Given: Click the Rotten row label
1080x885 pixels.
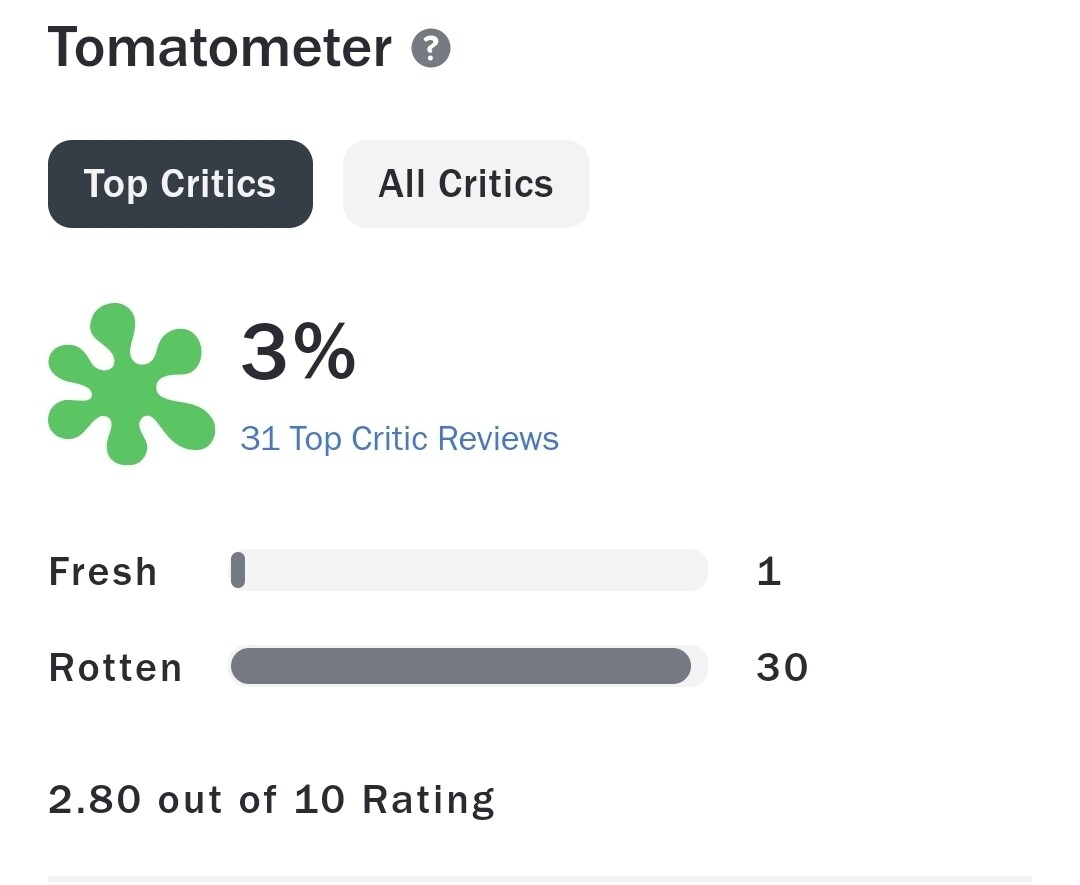Looking at the screenshot, I should pos(116,667).
